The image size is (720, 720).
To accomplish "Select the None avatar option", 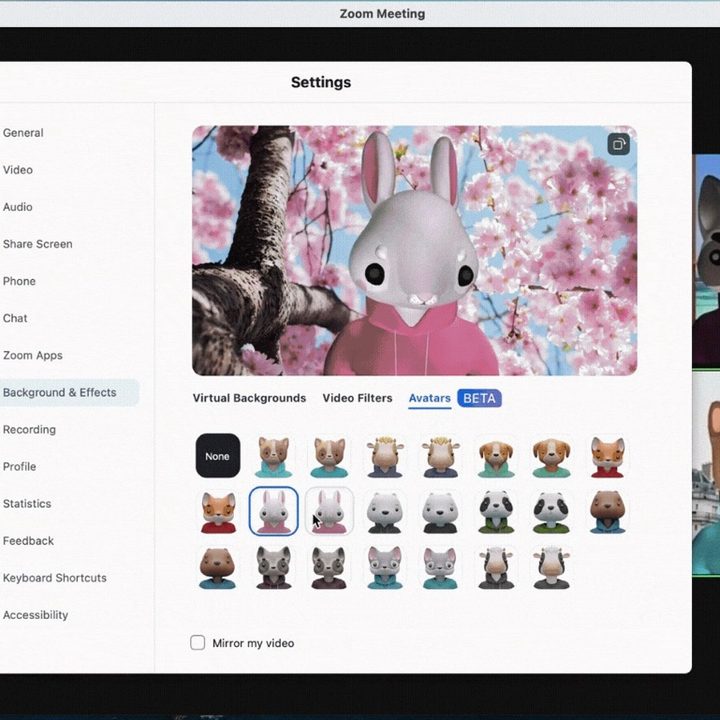I will click(x=218, y=456).
